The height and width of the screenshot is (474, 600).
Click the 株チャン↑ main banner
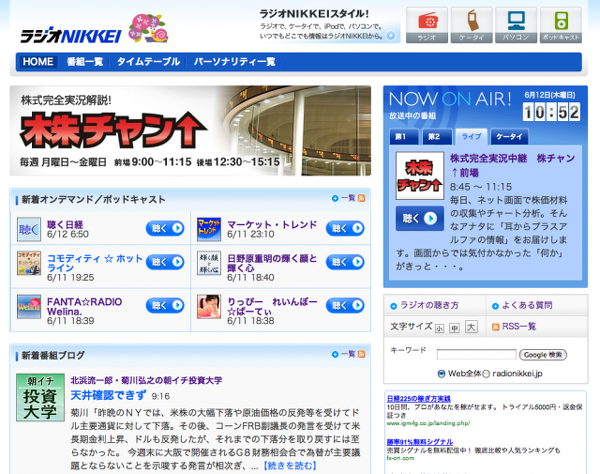tap(190, 131)
